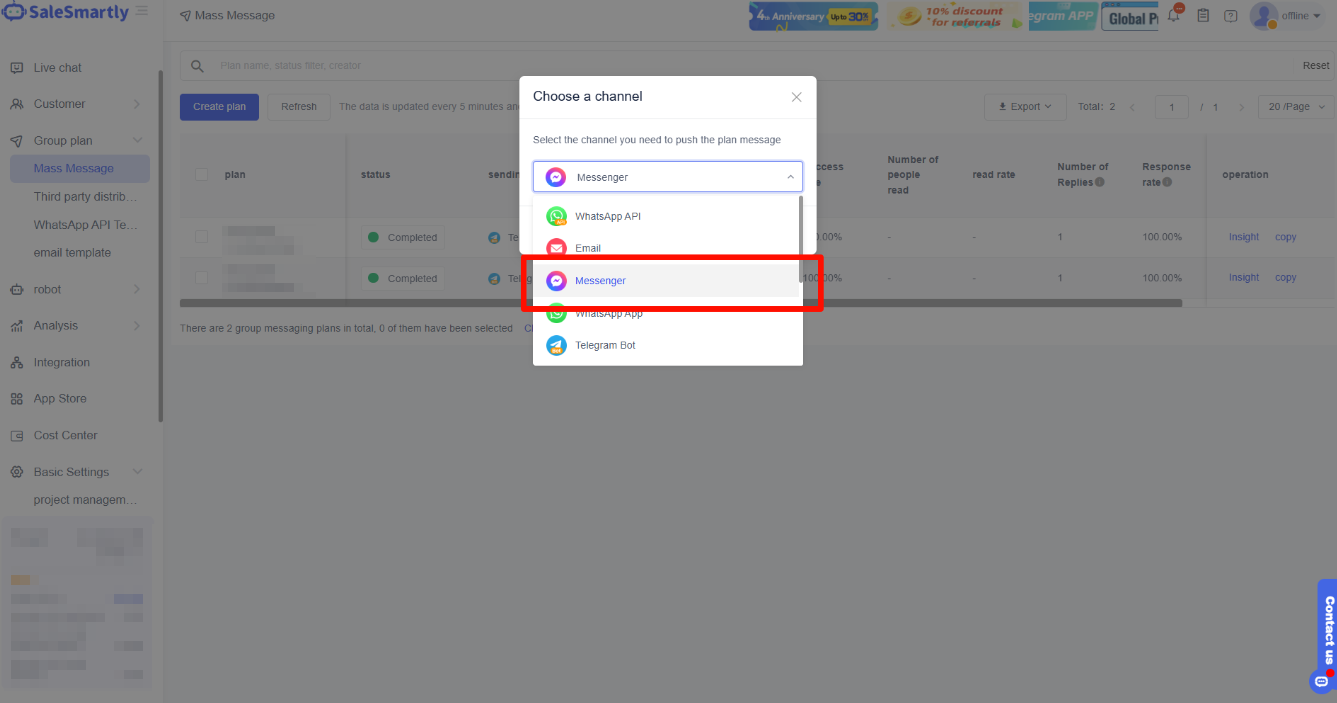Open the 10% discount for referrals banner
1337x703 pixels.
[955, 16]
